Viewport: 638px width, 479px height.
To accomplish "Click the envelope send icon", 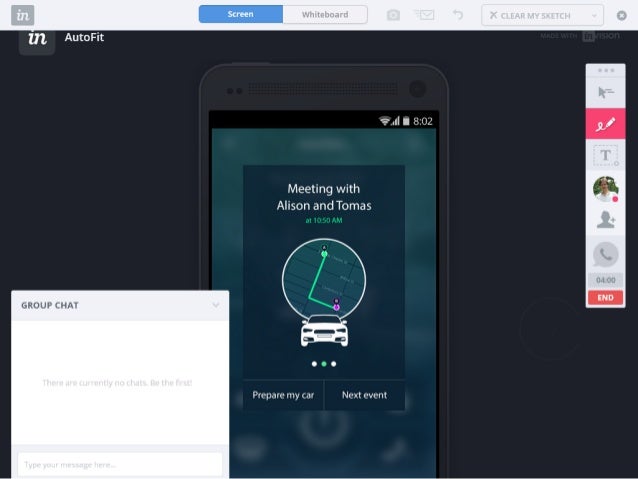I will click(424, 15).
